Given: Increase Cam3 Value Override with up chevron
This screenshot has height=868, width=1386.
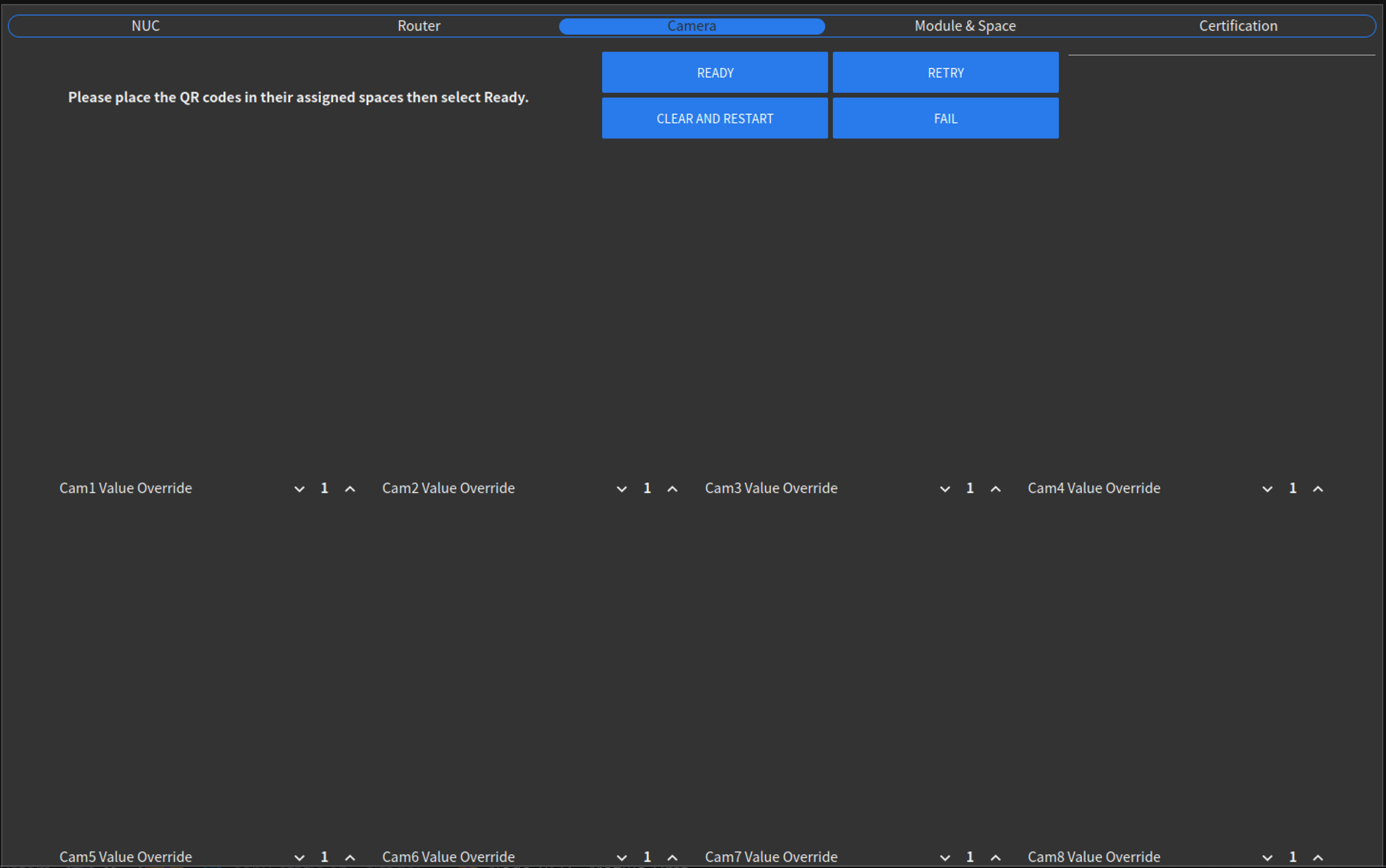Looking at the screenshot, I should [996, 489].
